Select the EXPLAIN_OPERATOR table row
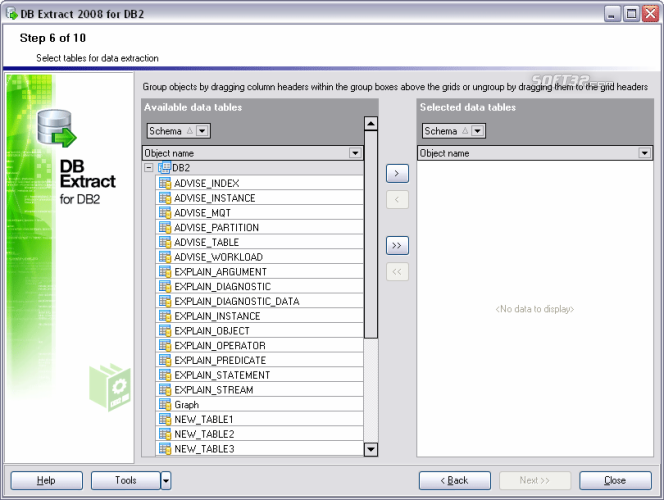This screenshot has width=664, height=500. pyautogui.click(x=260, y=345)
